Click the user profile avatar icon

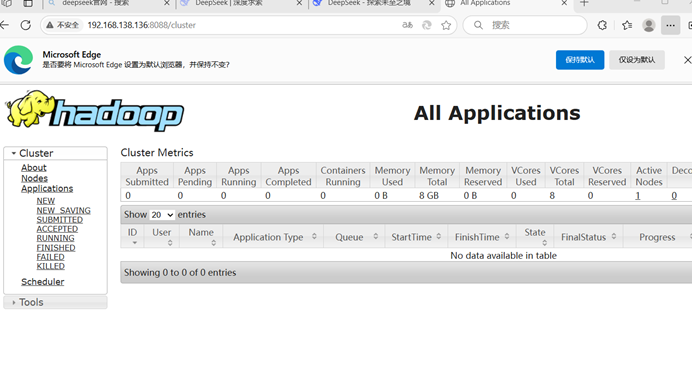click(x=648, y=25)
